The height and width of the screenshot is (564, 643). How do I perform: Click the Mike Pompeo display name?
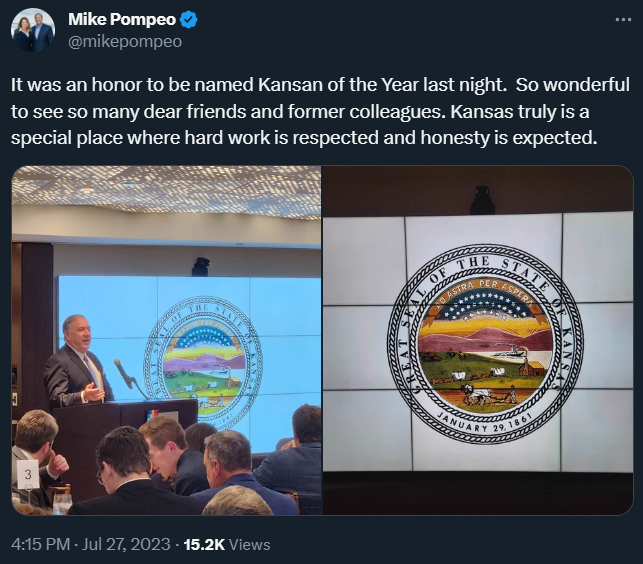[x=122, y=19]
